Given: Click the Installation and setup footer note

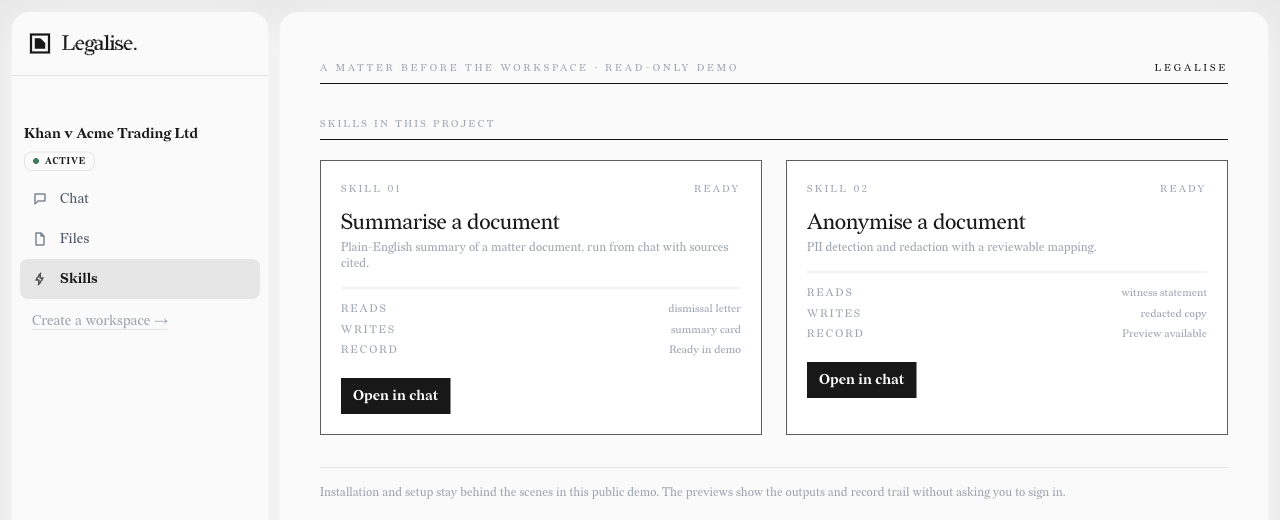Looking at the screenshot, I should (692, 492).
